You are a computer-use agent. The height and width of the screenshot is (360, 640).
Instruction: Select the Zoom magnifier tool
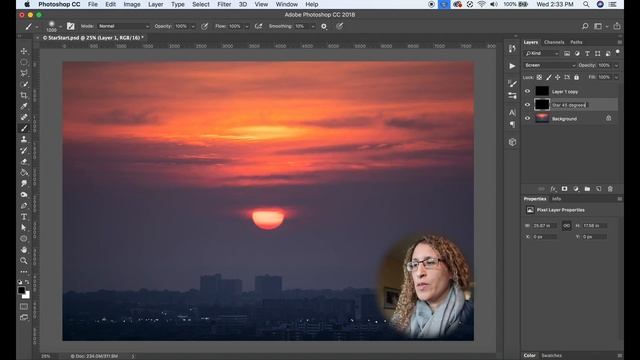point(24,260)
